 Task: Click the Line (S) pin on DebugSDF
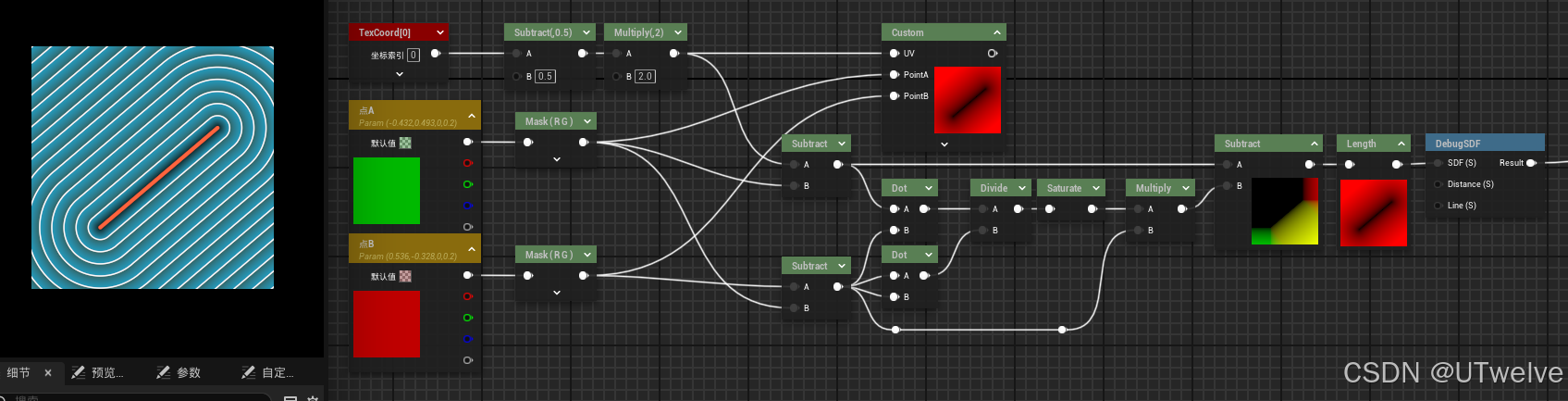(1438, 206)
